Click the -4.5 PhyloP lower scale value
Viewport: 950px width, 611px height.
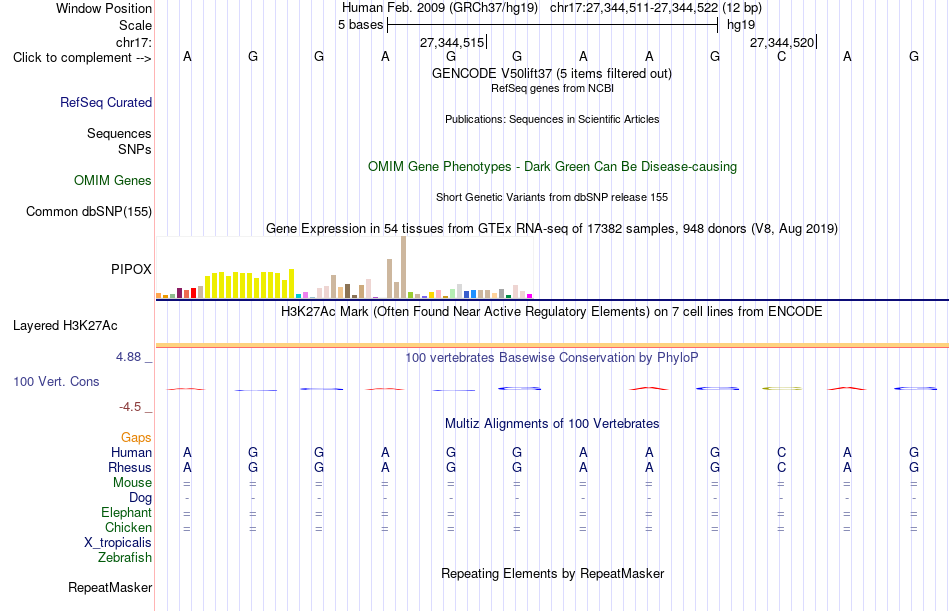130,407
